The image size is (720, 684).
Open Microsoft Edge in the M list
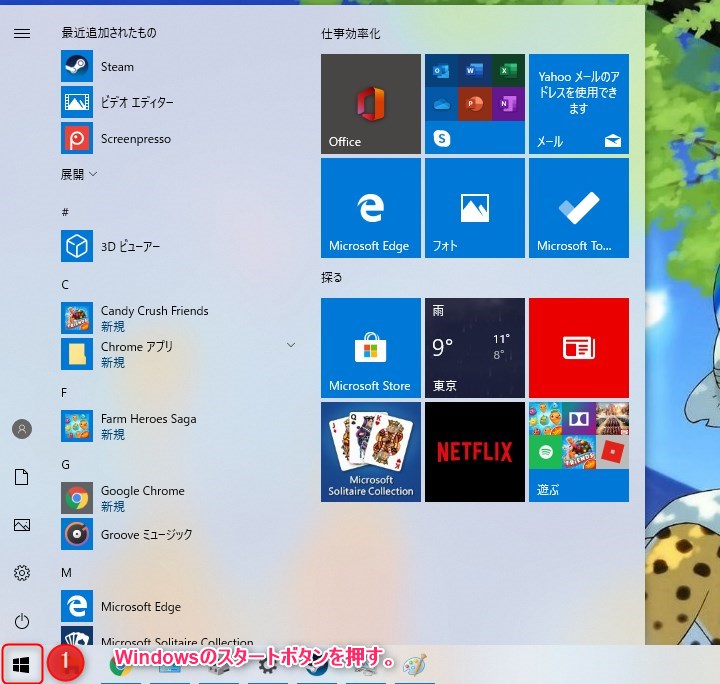(179, 606)
